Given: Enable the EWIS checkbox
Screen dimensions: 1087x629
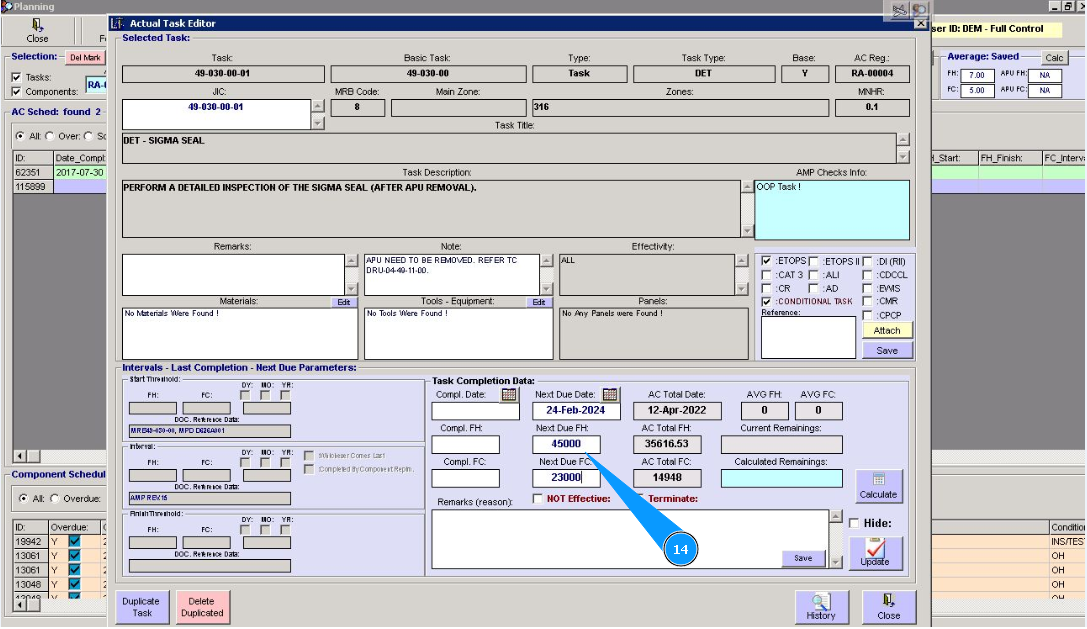Looking at the screenshot, I should (867, 288).
